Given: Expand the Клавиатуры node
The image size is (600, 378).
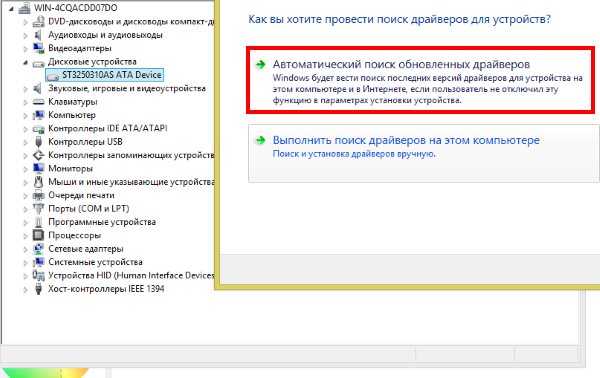Looking at the screenshot, I should point(25,102).
